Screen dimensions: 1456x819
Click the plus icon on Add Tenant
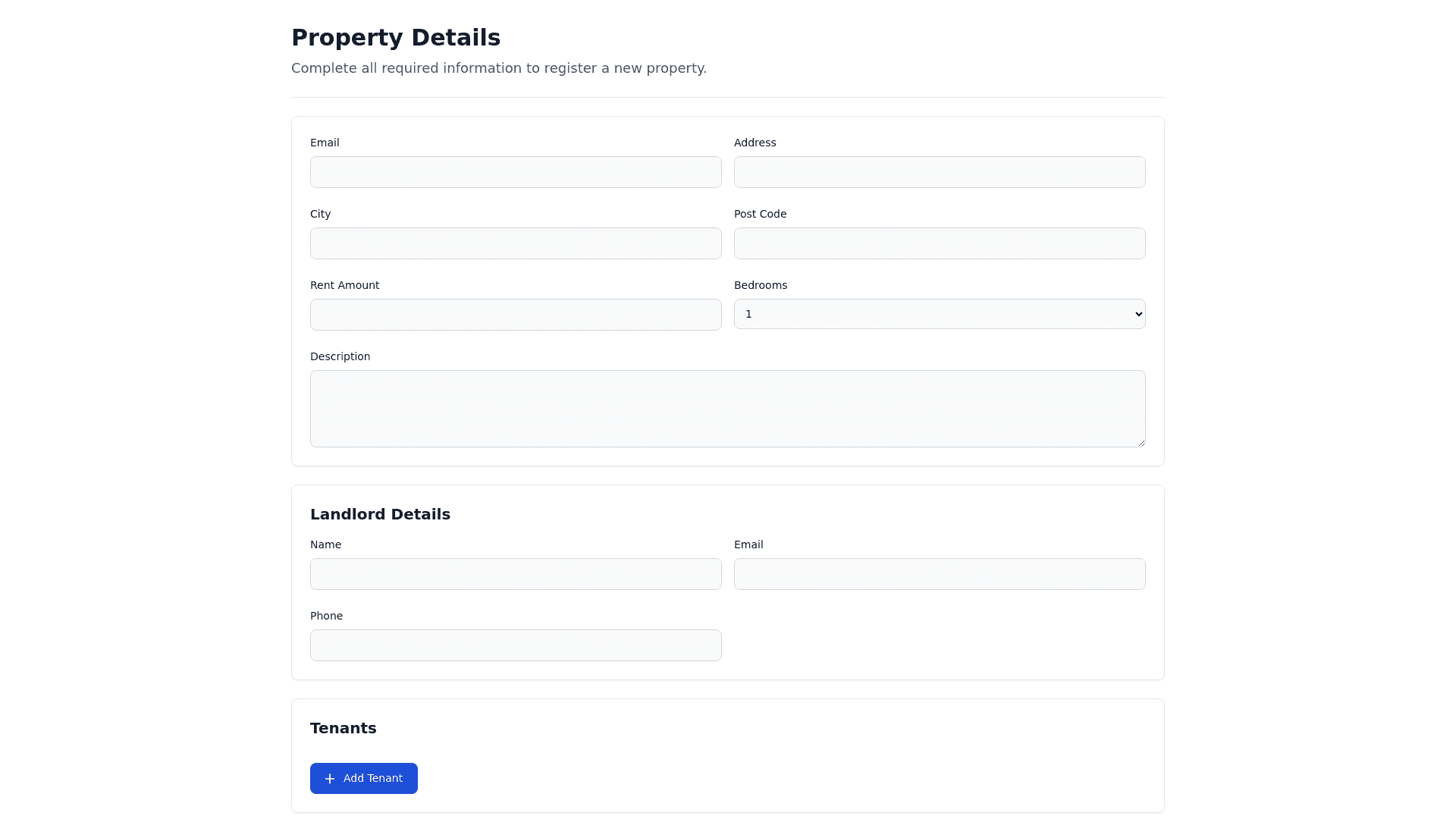pyautogui.click(x=330, y=779)
